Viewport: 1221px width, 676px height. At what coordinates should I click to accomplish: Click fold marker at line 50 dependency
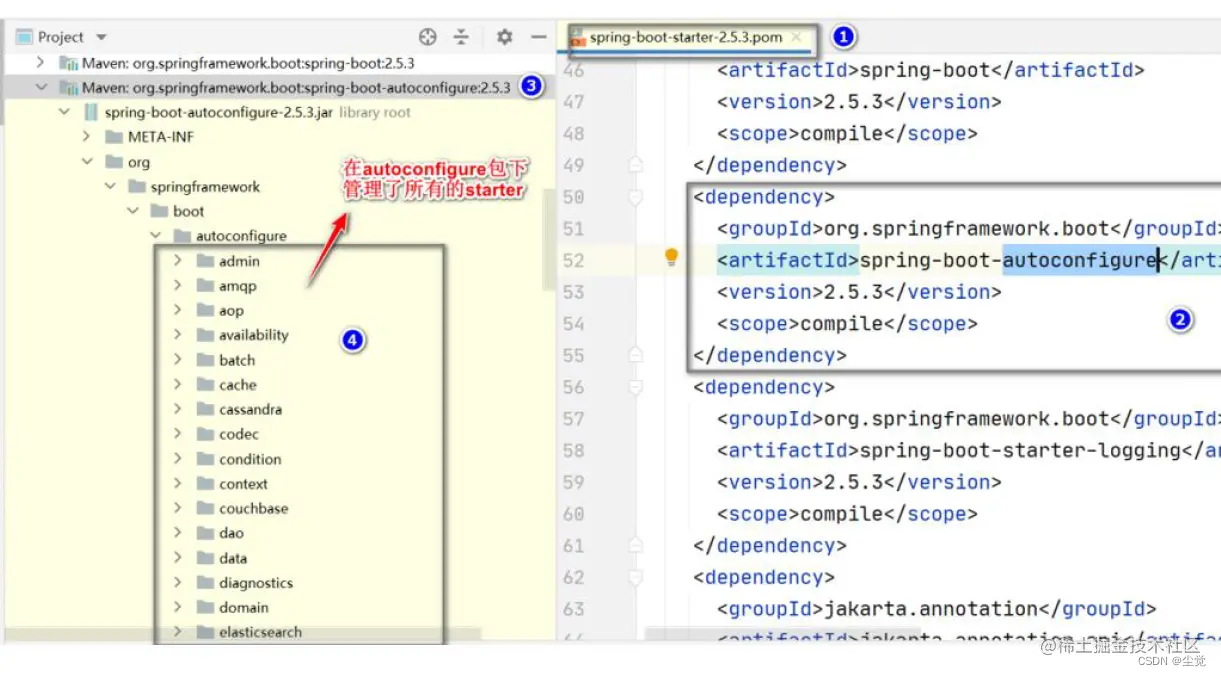634,197
